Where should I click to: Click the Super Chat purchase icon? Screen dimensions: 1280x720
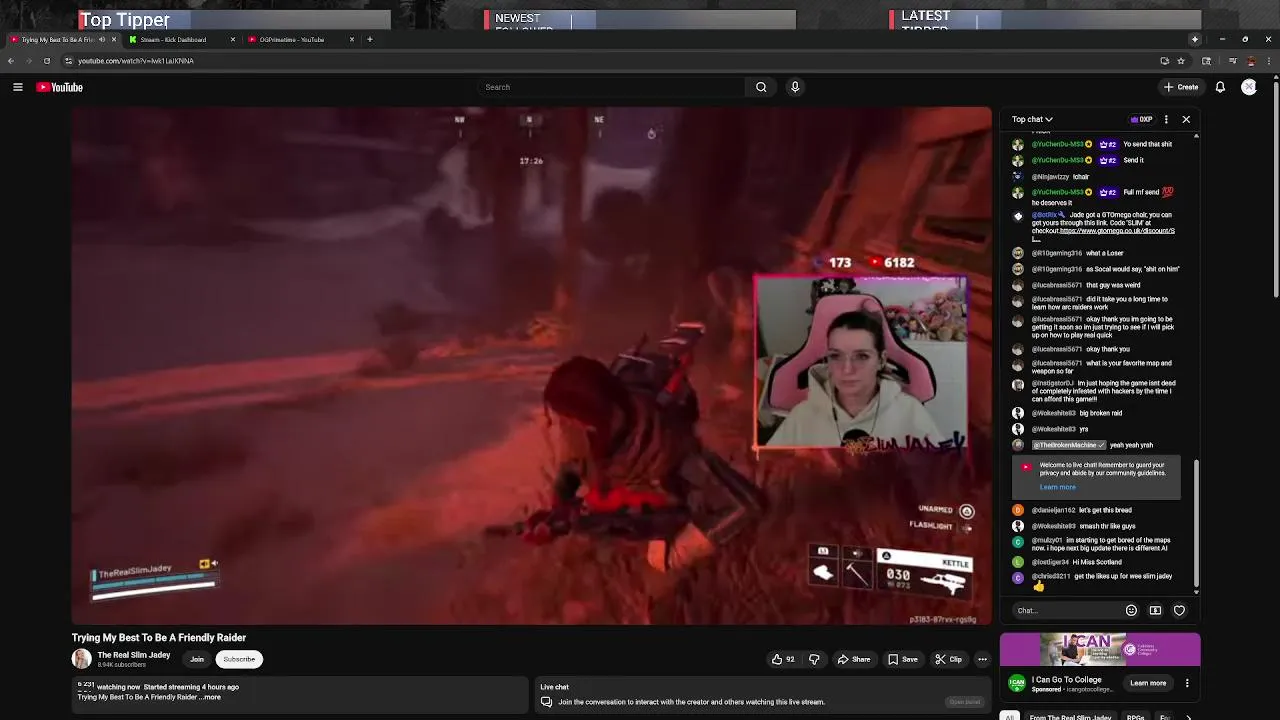point(1155,610)
